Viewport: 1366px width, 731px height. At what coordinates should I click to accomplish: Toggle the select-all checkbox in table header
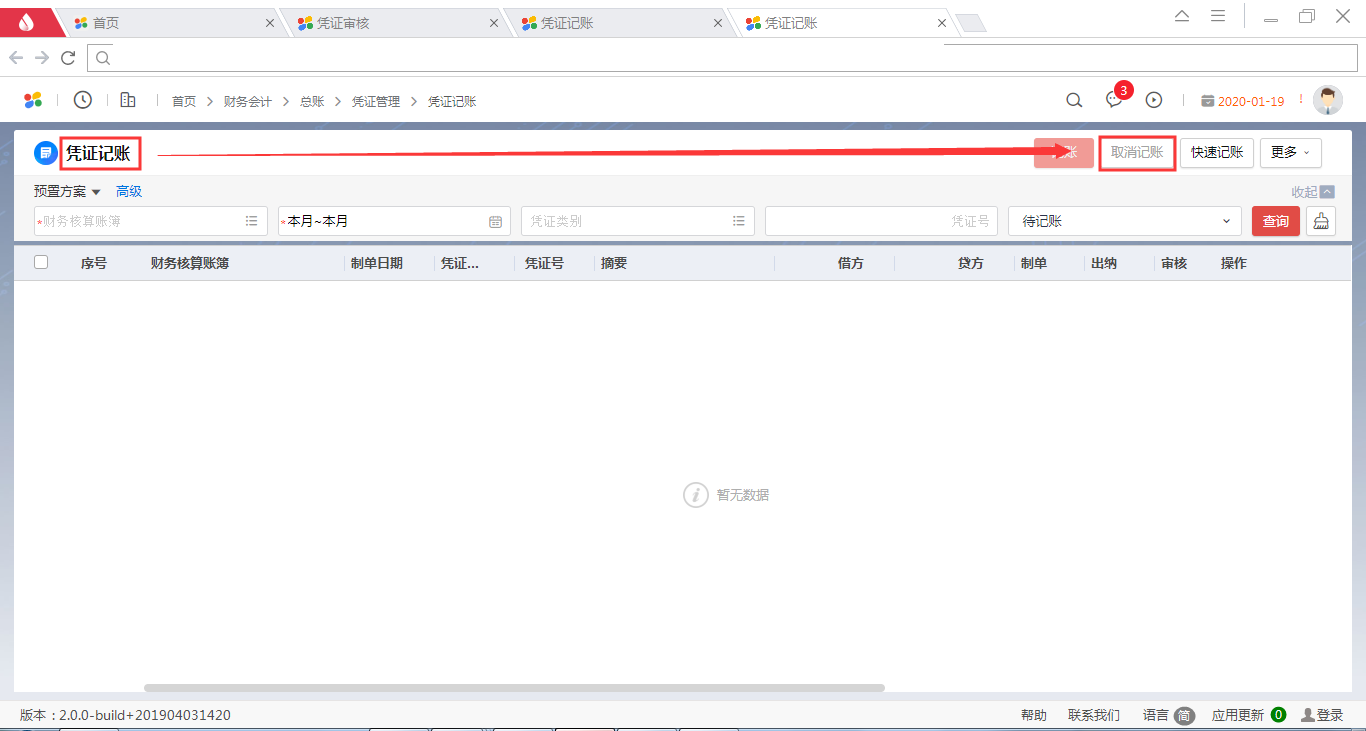click(x=41, y=262)
